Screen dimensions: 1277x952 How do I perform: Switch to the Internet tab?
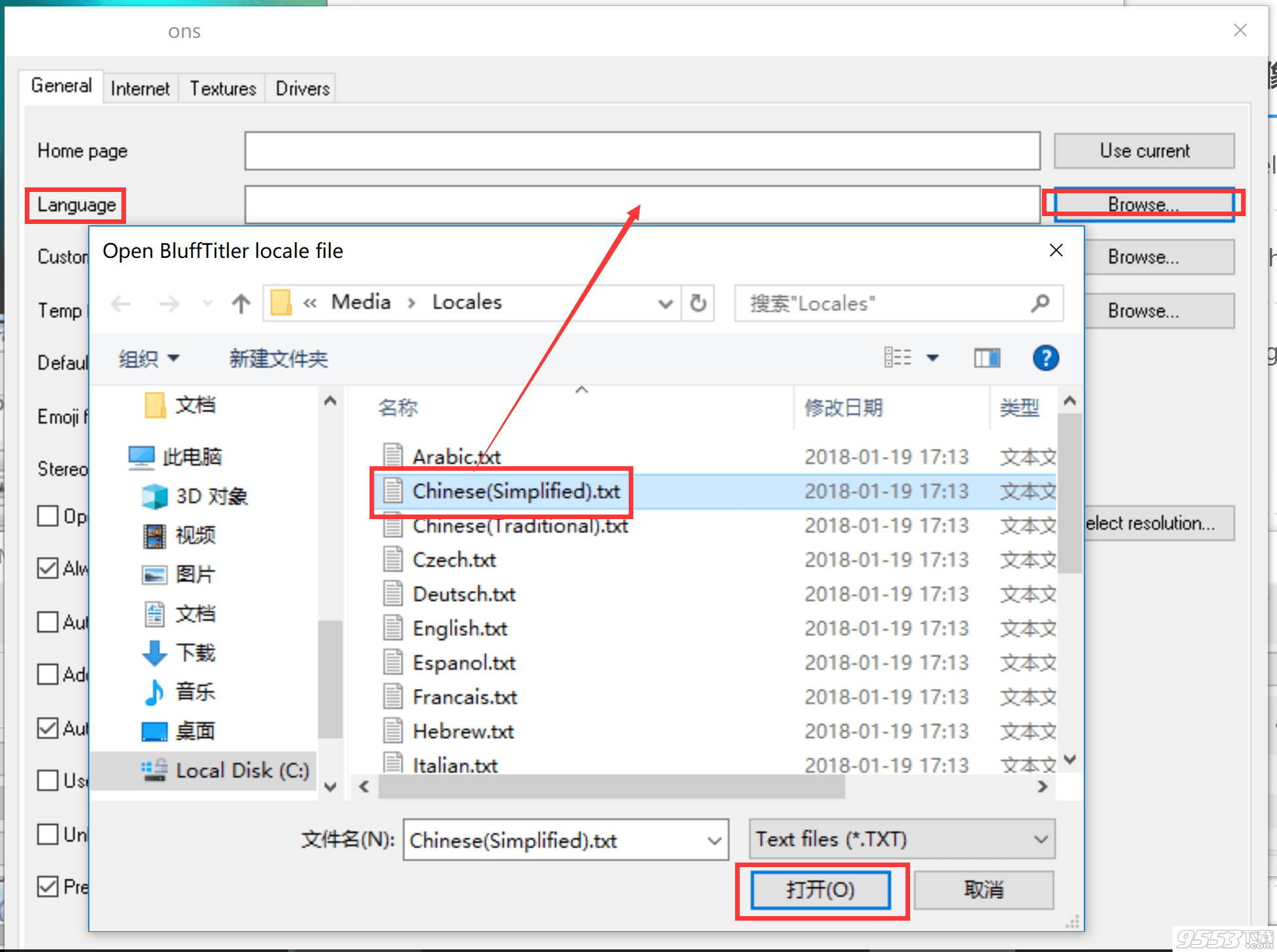tap(140, 88)
